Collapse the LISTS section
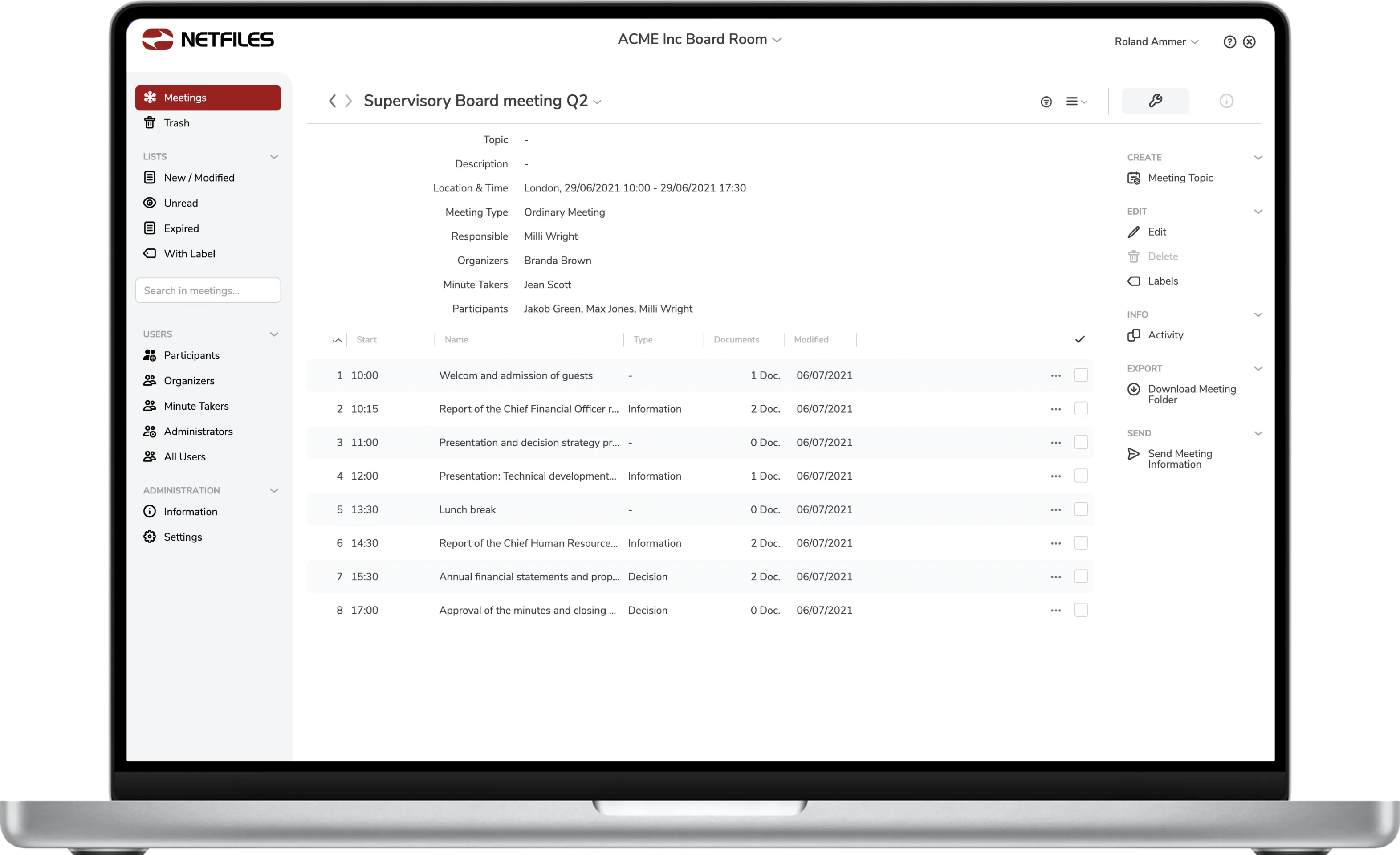Image resolution: width=1400 pixels, height=855 pixels. click(x=274, y=156)
